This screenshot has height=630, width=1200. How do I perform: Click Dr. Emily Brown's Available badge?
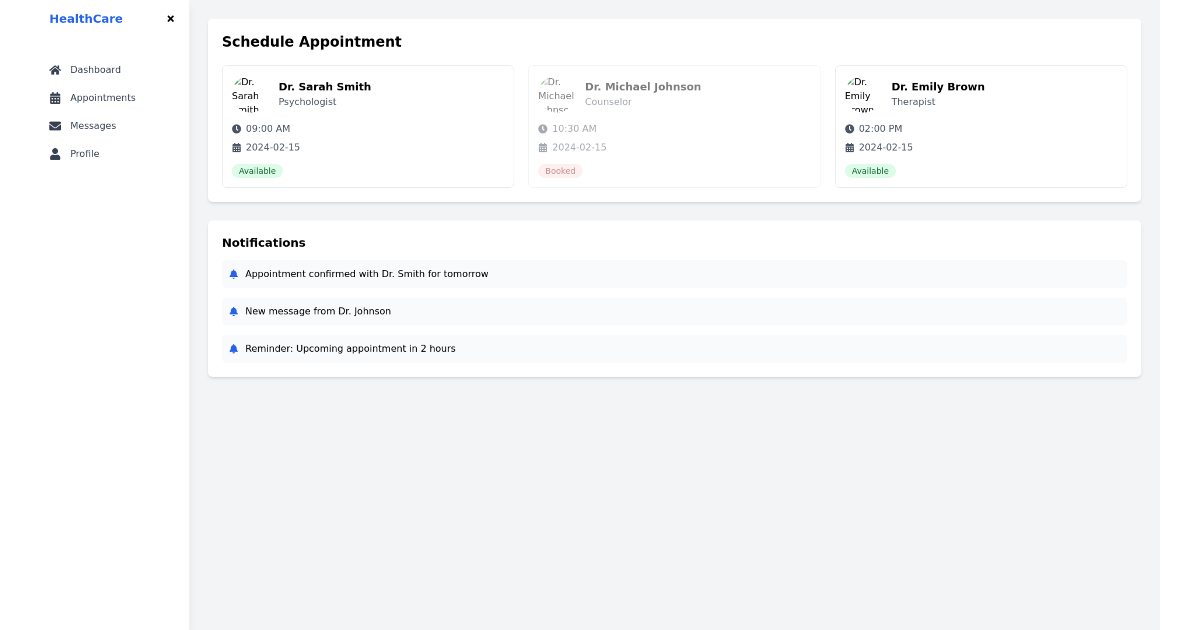click(x=870, y=171)
